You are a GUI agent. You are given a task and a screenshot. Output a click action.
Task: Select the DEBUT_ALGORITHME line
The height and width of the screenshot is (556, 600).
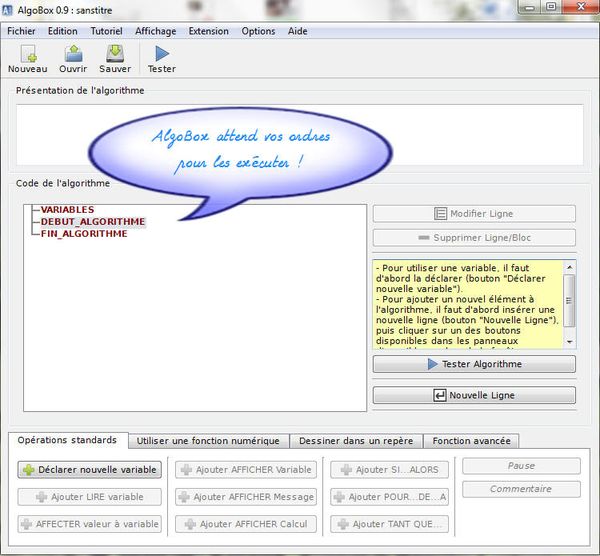[x=93, y=222]
